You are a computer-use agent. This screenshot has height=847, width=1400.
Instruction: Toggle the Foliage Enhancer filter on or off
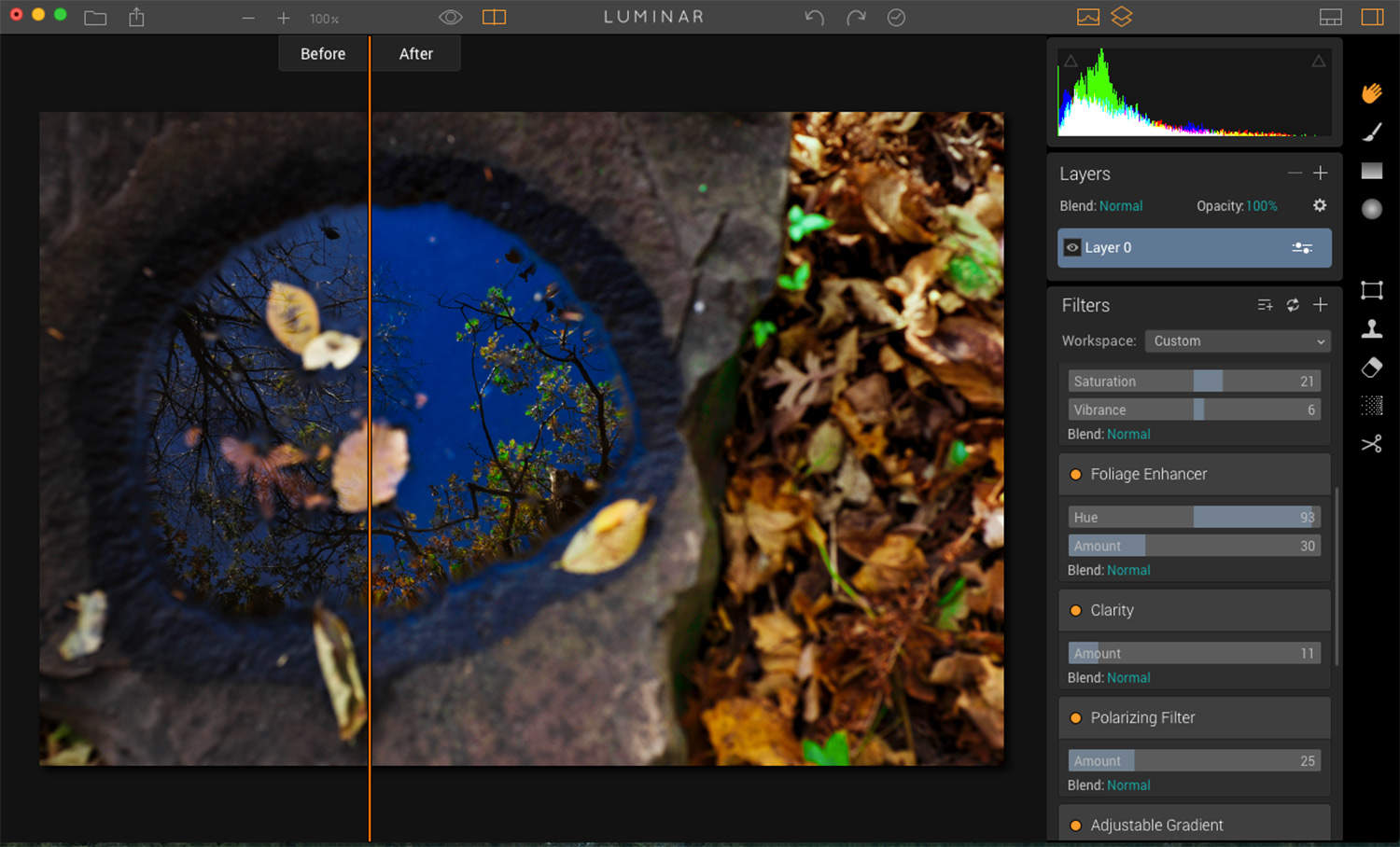(1077, 474)
